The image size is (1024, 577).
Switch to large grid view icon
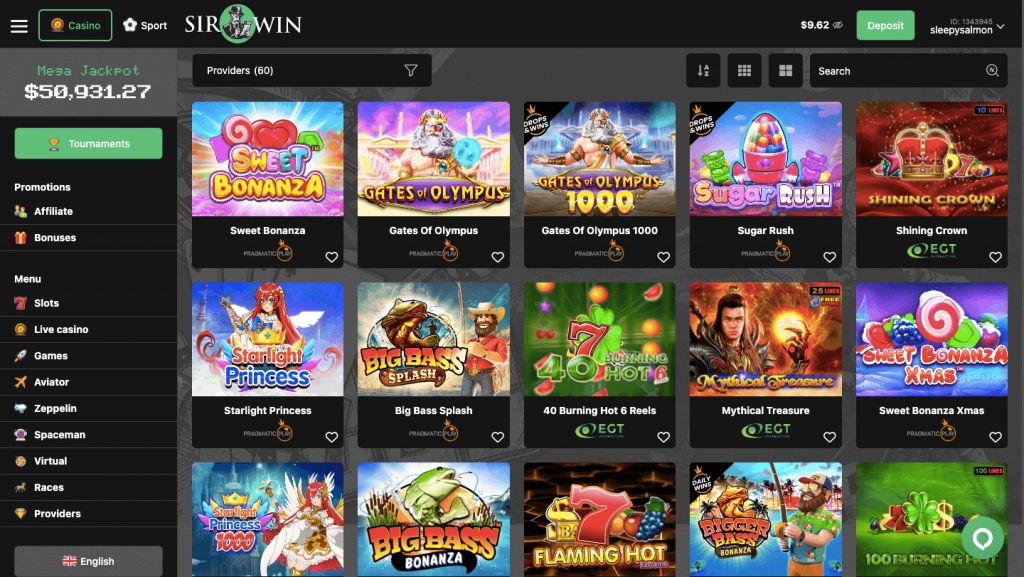click(786, 70)
